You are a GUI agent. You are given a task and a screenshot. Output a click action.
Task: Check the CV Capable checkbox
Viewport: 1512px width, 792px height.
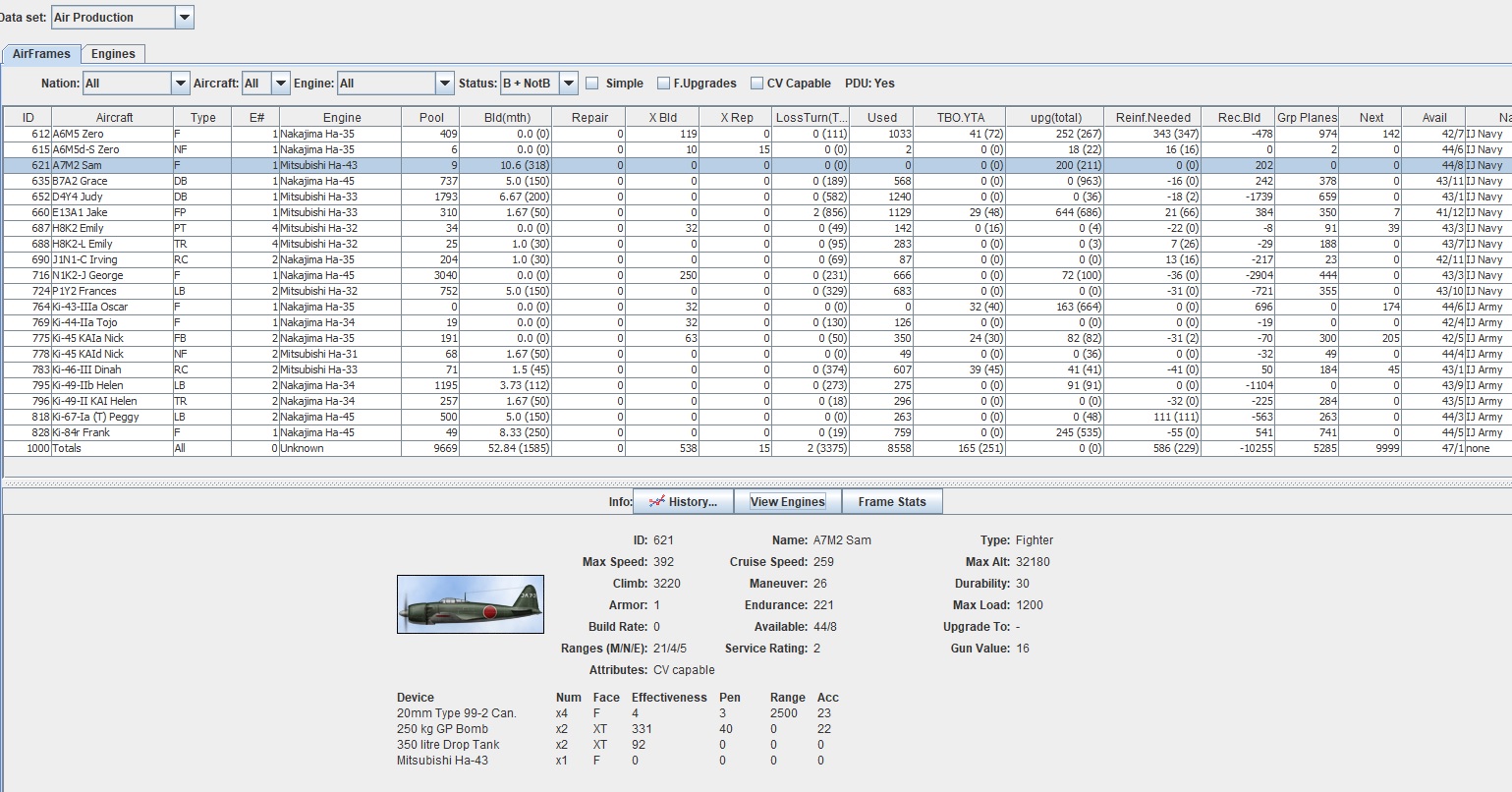point(756,84)
